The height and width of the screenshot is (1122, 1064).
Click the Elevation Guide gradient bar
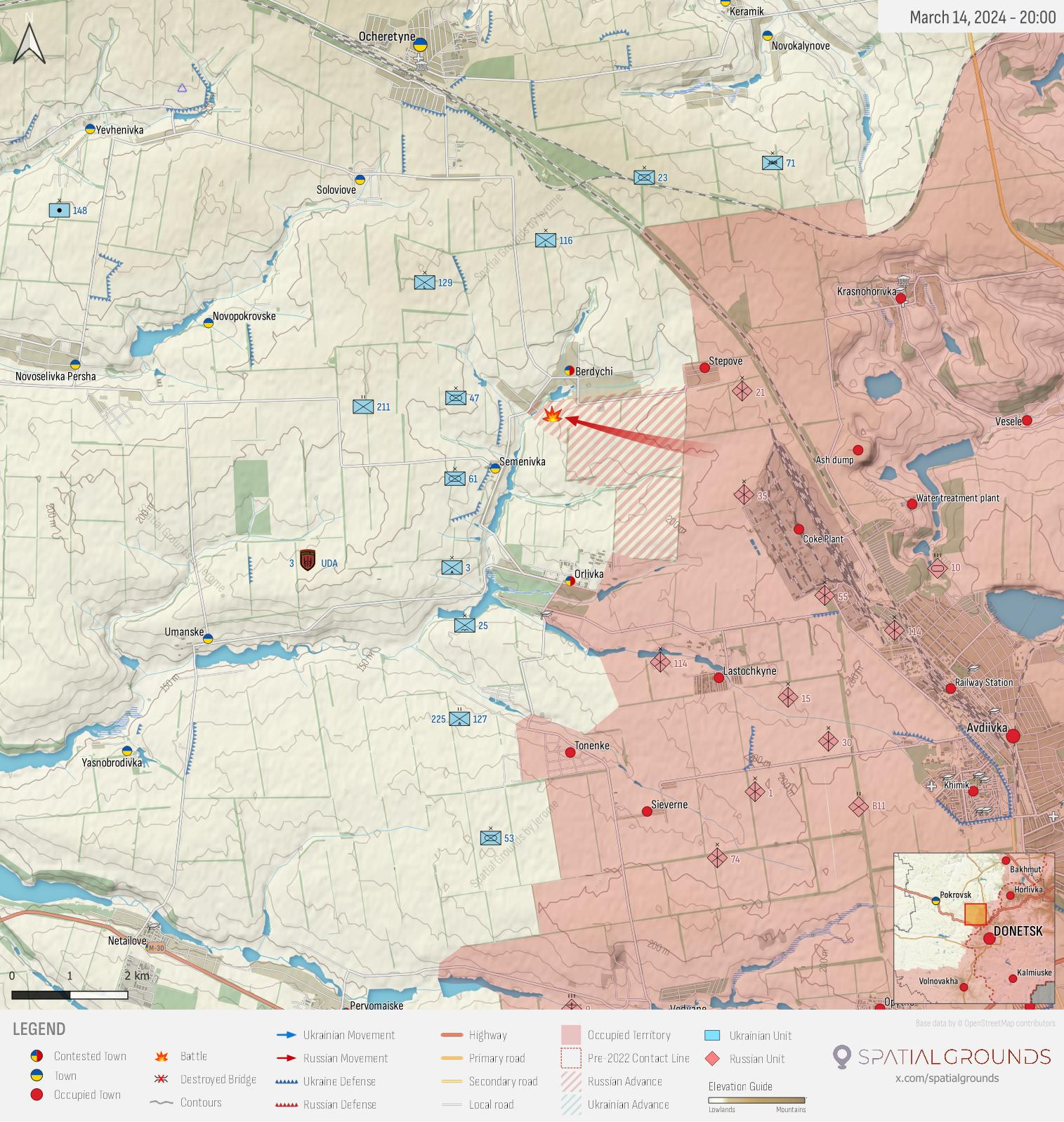[x=756, y=1100]
